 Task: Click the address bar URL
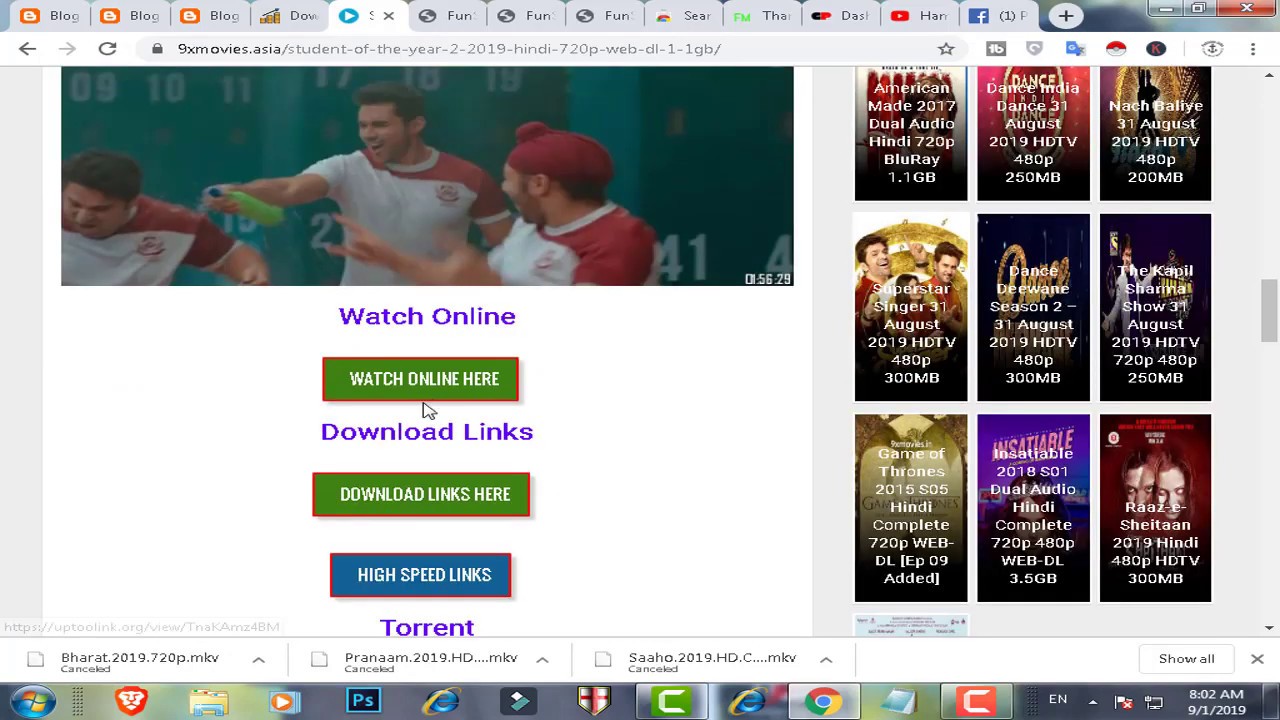(449, 48)
